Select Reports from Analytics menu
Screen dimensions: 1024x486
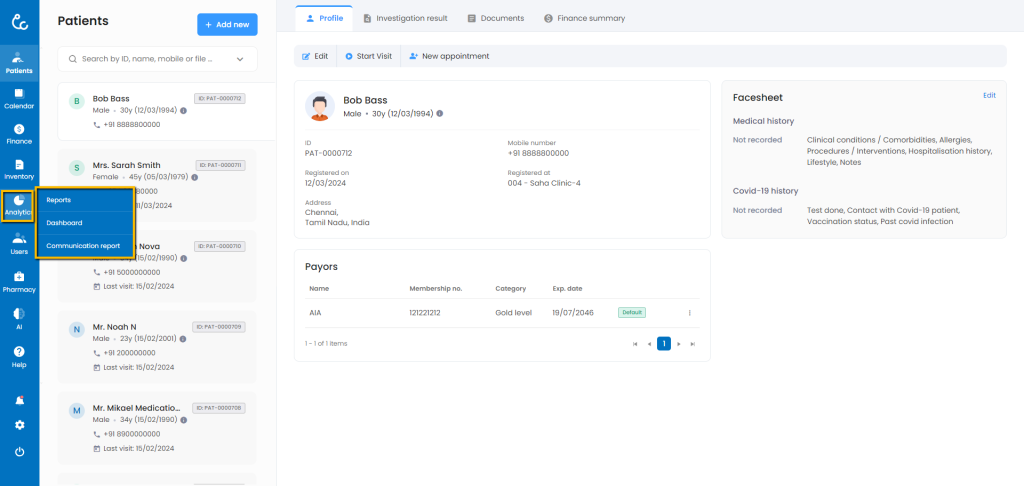point(59,200)
